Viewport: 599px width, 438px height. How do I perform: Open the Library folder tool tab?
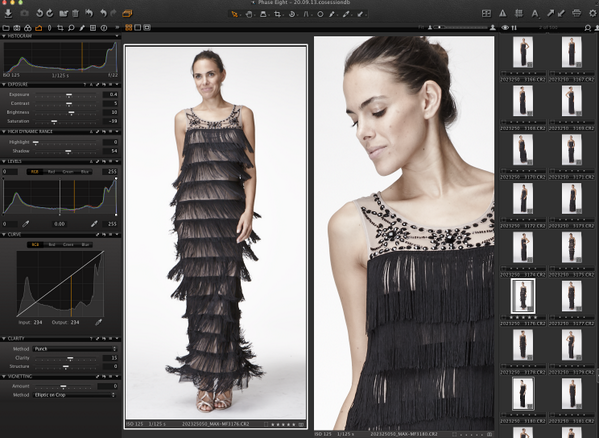coord(6,28)
